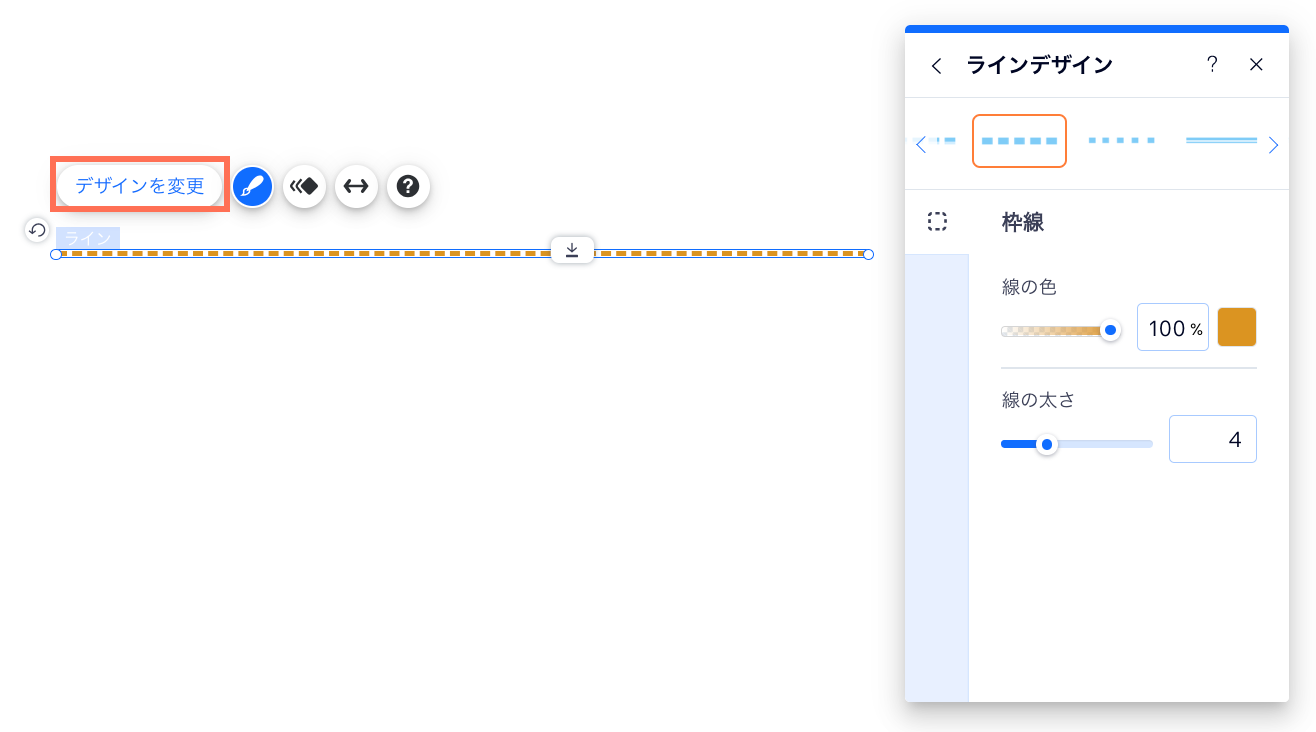The width and height of the screenshot is (1316, 732).
Task: Click the 線の色 label
Action: (x=1029, y=287)
